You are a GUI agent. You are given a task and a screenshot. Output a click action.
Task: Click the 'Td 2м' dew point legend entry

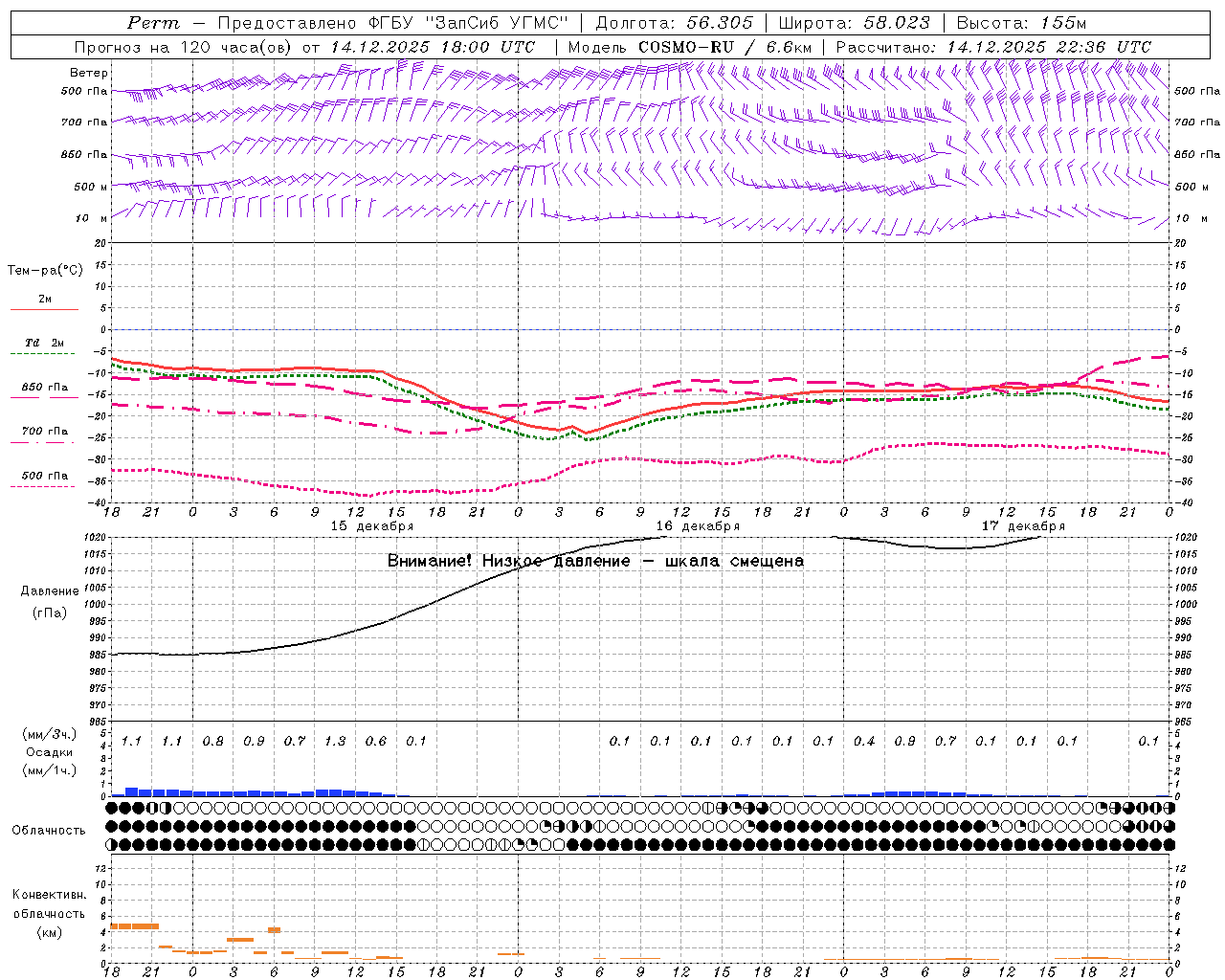[45, 343]
